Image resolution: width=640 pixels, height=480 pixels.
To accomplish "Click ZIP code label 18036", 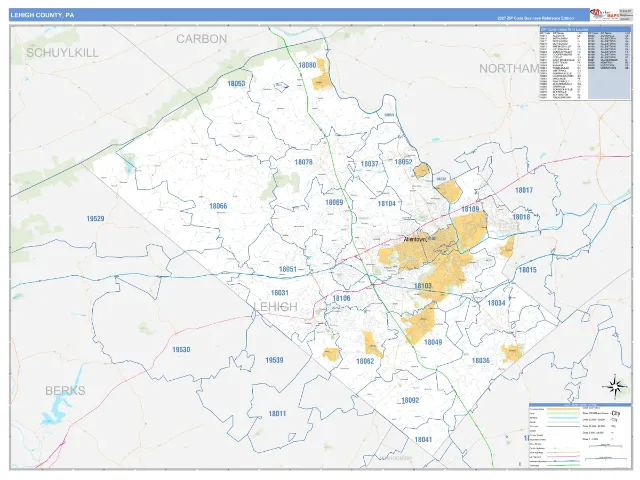I will coord(480,361).
